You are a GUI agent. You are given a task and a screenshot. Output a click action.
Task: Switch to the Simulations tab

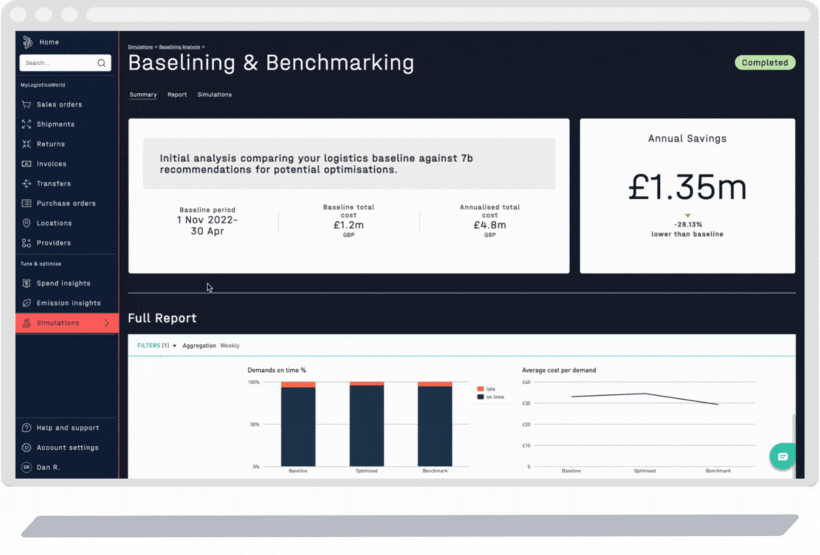tap(214, 95)
